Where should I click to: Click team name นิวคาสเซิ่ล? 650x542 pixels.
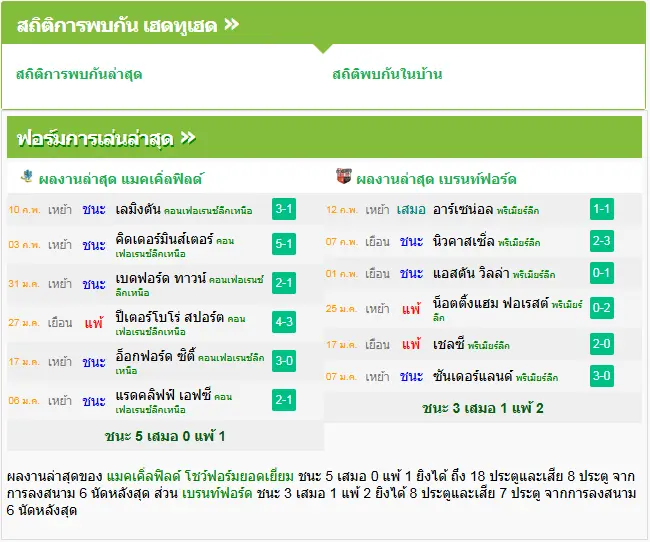(464, 241)
